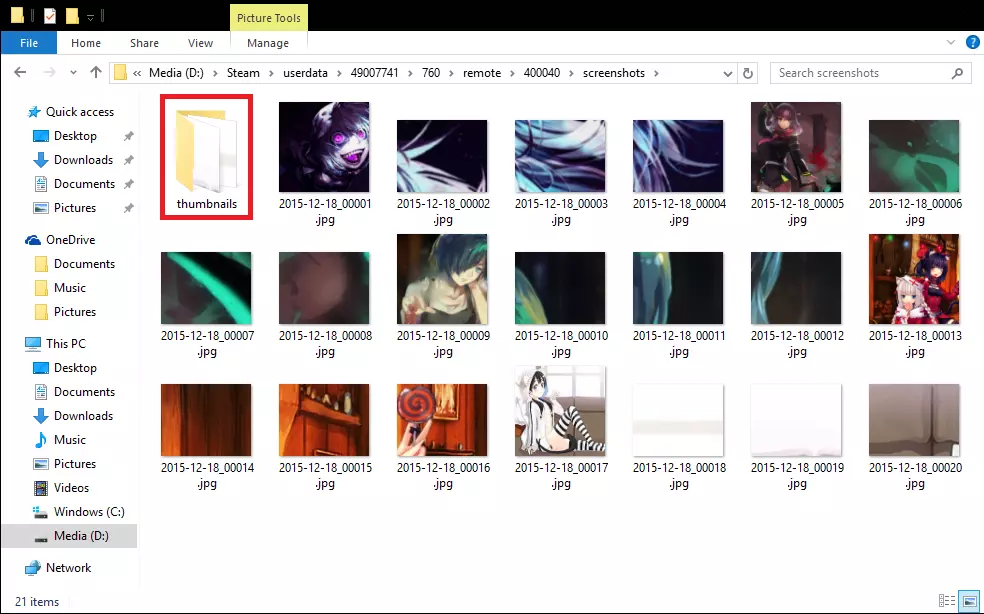Viewport: 984px width, 614px height.
Task: Select 2015-12-18_00009.jpg thumbnail
Action: (442, 279)
